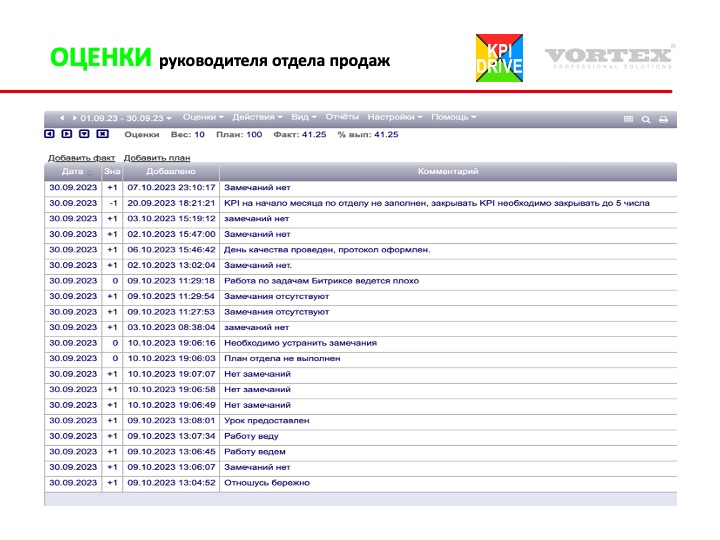The image size is (720, 540).
Task: Open the Настройки menu
Action: pyautogui.click(x=395, y=118)
